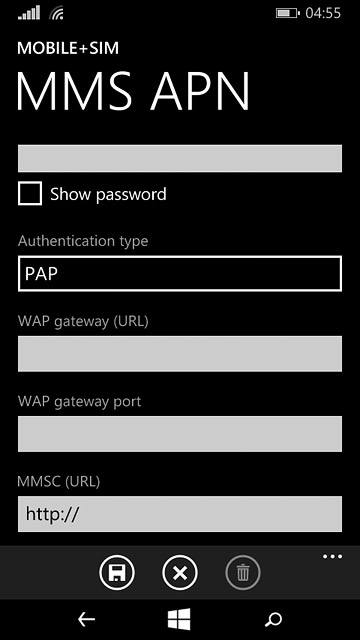Open the three-dots more options menu
Screen dimensions: 360x640
coord(332,556)
